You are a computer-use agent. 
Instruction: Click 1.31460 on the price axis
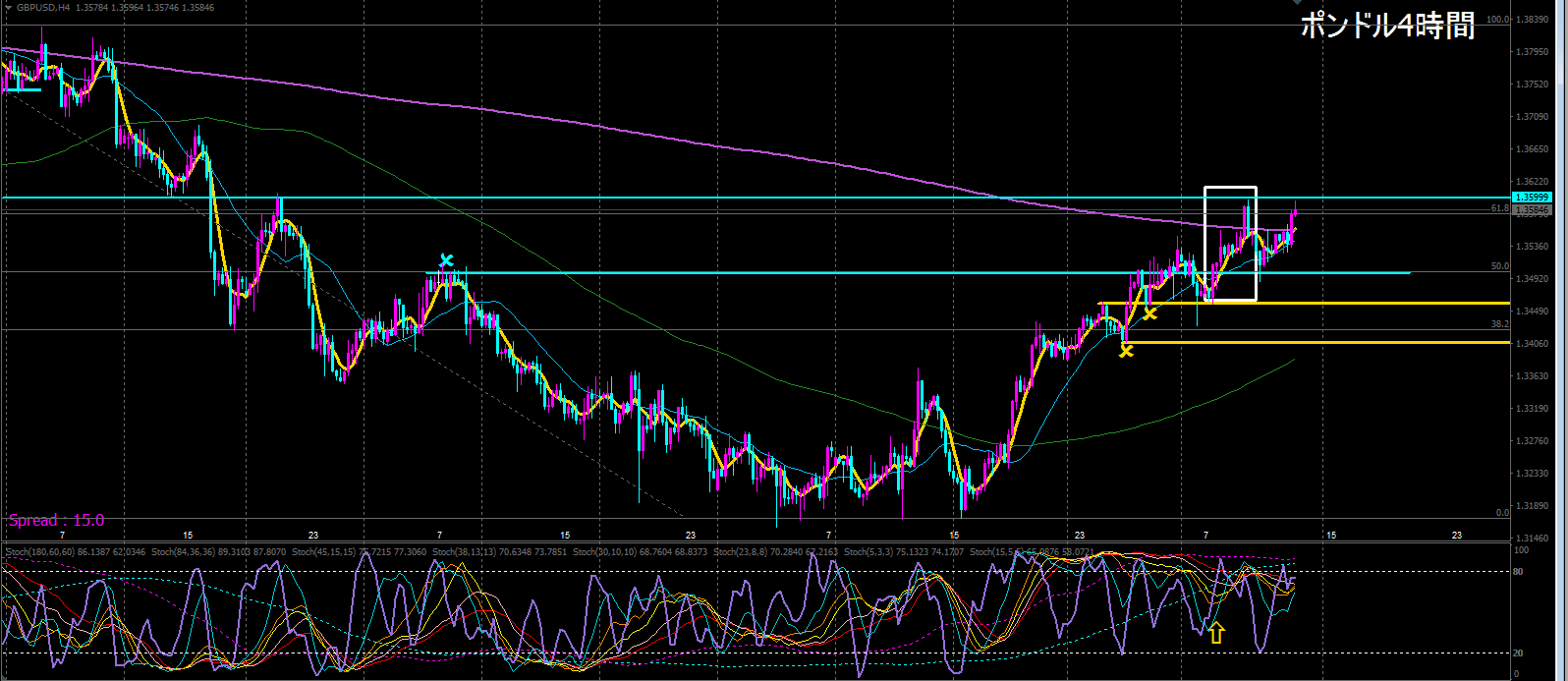click(x=1534, y=539)
